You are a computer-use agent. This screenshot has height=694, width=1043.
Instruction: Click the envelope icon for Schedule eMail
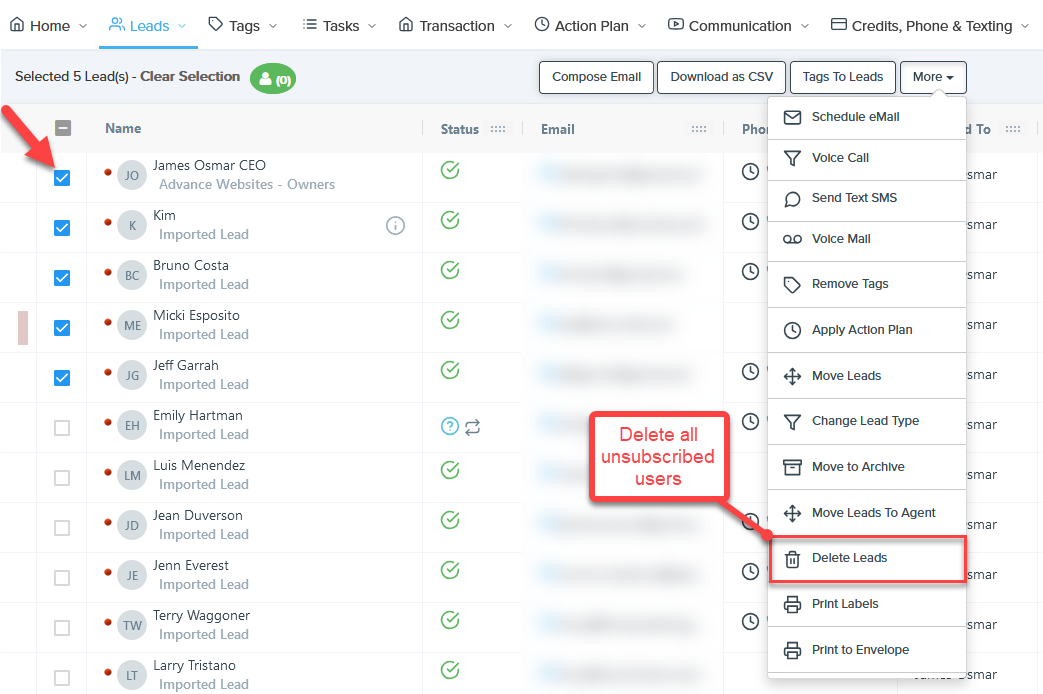point(792,117)
